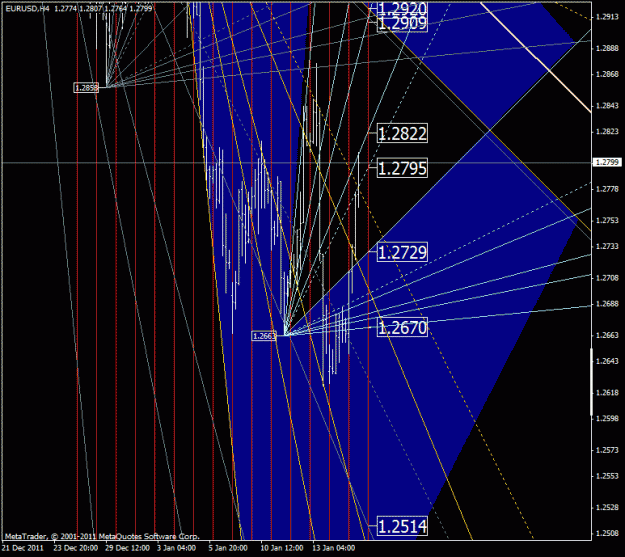The width and height of the screenshot is (625, 557).
Task: Select the 1.2822 level label
Action: click(x=402, y=133)
